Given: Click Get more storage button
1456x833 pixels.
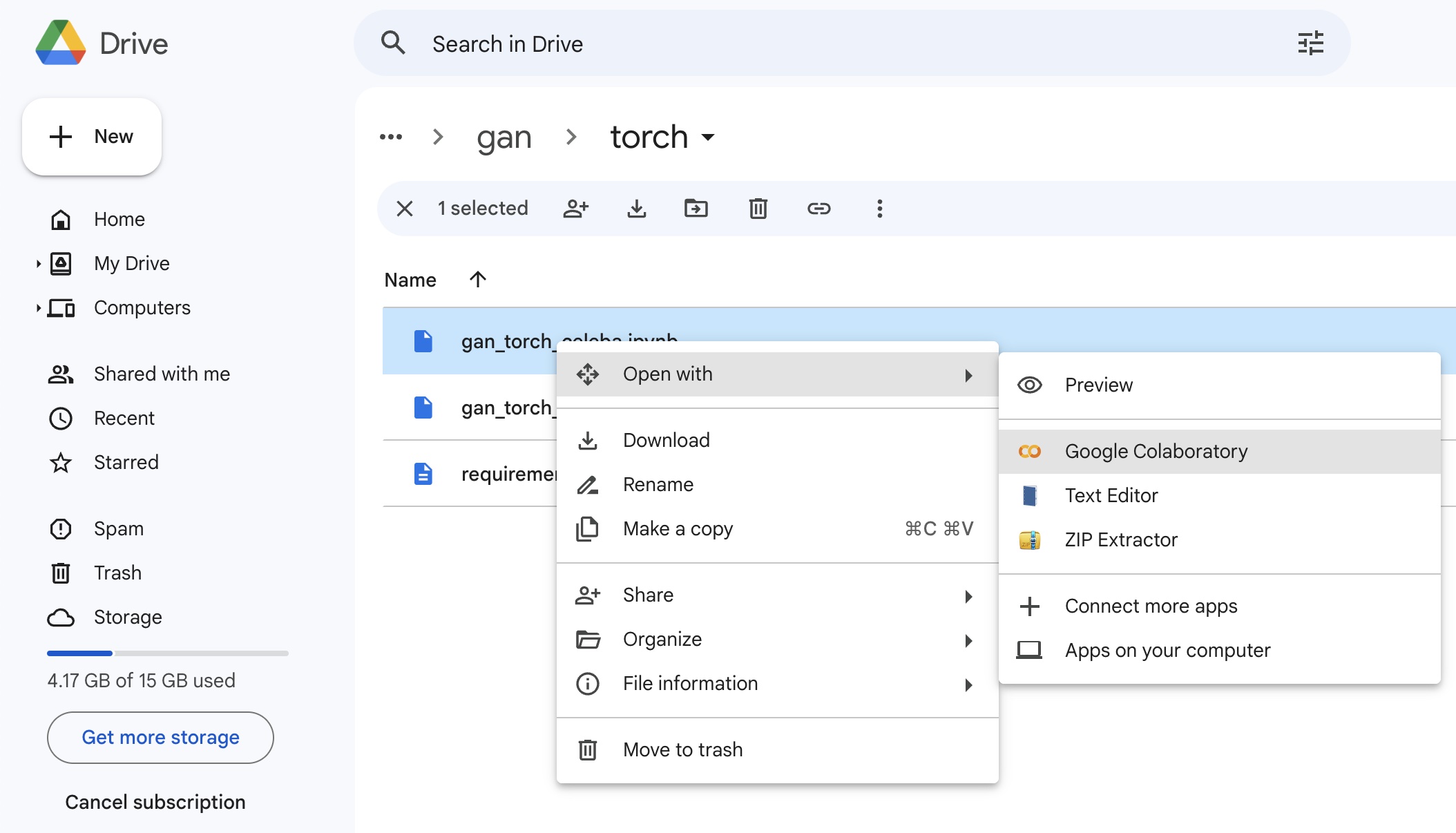Looking at the screenshot, I should 160,737.
